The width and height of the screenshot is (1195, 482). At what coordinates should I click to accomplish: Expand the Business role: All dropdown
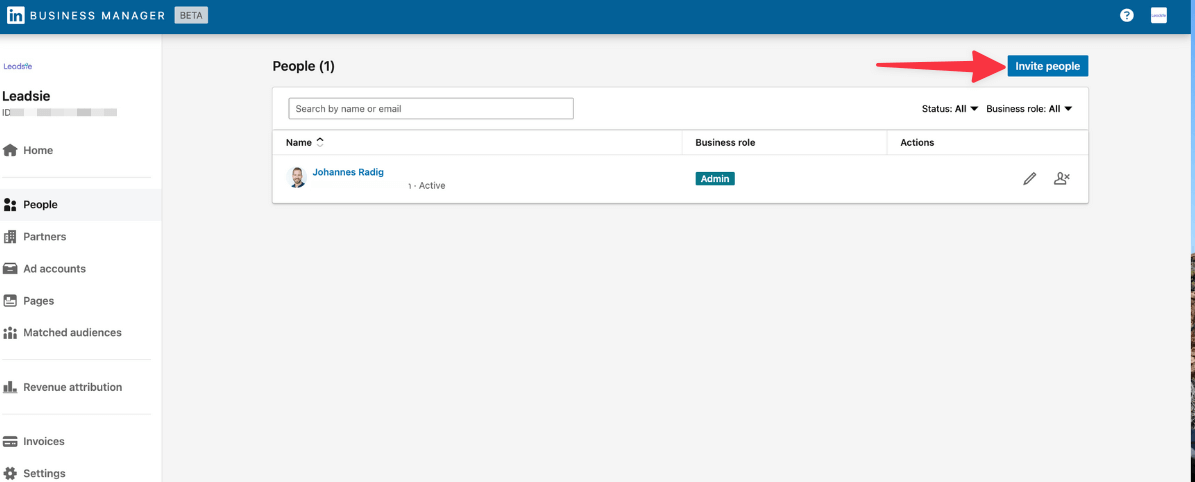point(1030,109)
